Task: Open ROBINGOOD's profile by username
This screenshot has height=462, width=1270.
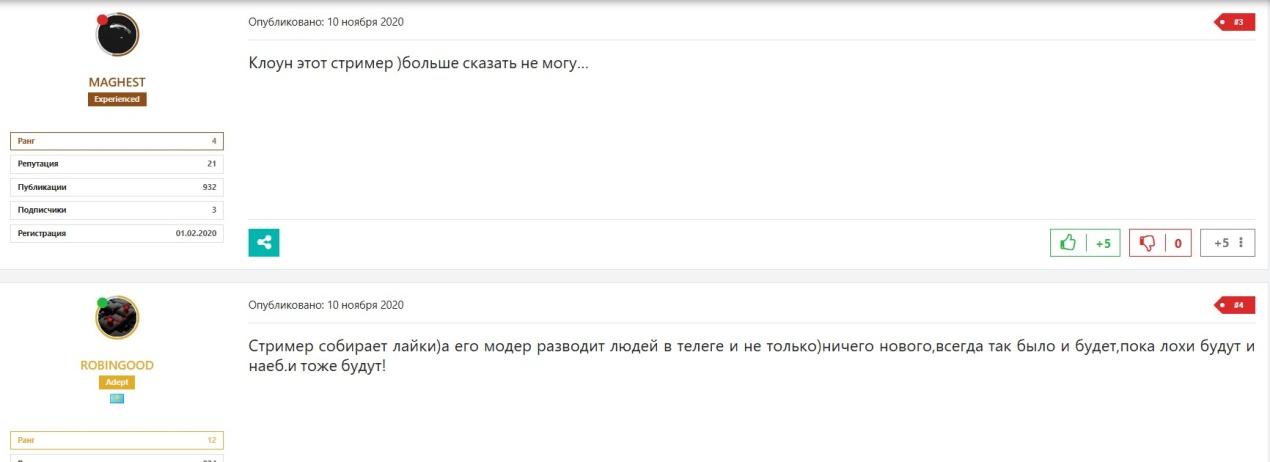Action: [117, 365]
